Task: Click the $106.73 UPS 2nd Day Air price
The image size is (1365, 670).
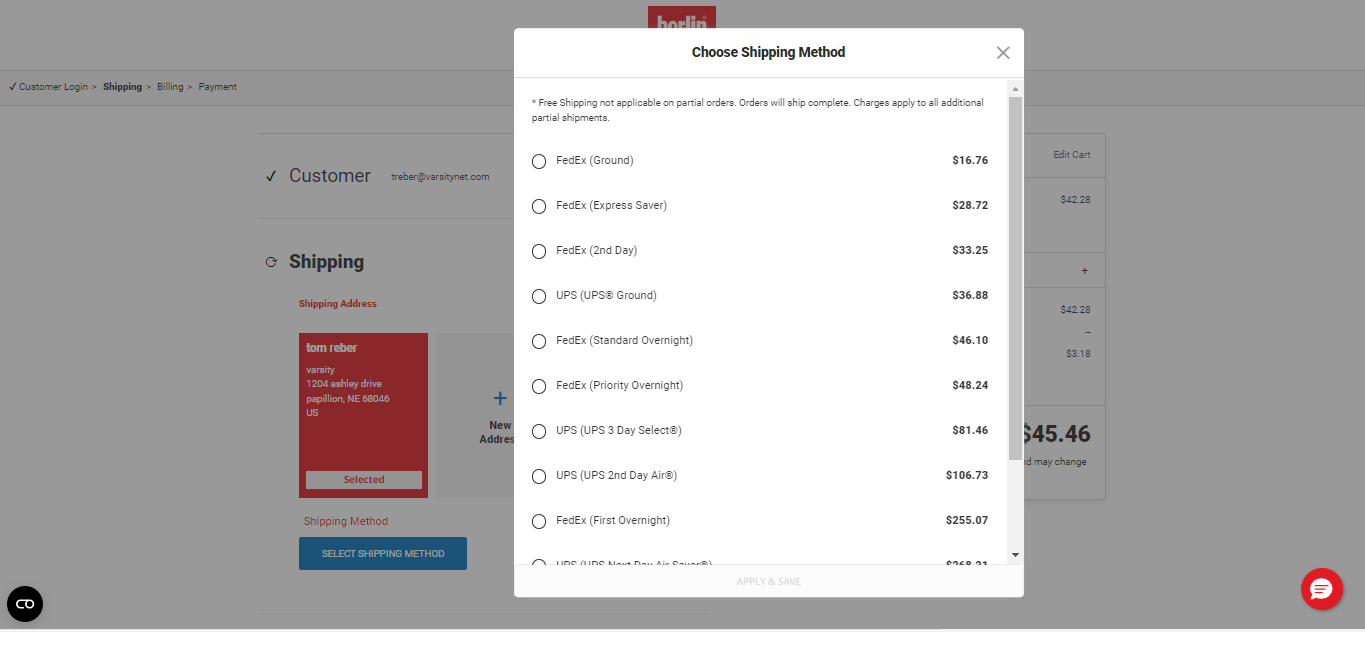Action: point(967,475)
